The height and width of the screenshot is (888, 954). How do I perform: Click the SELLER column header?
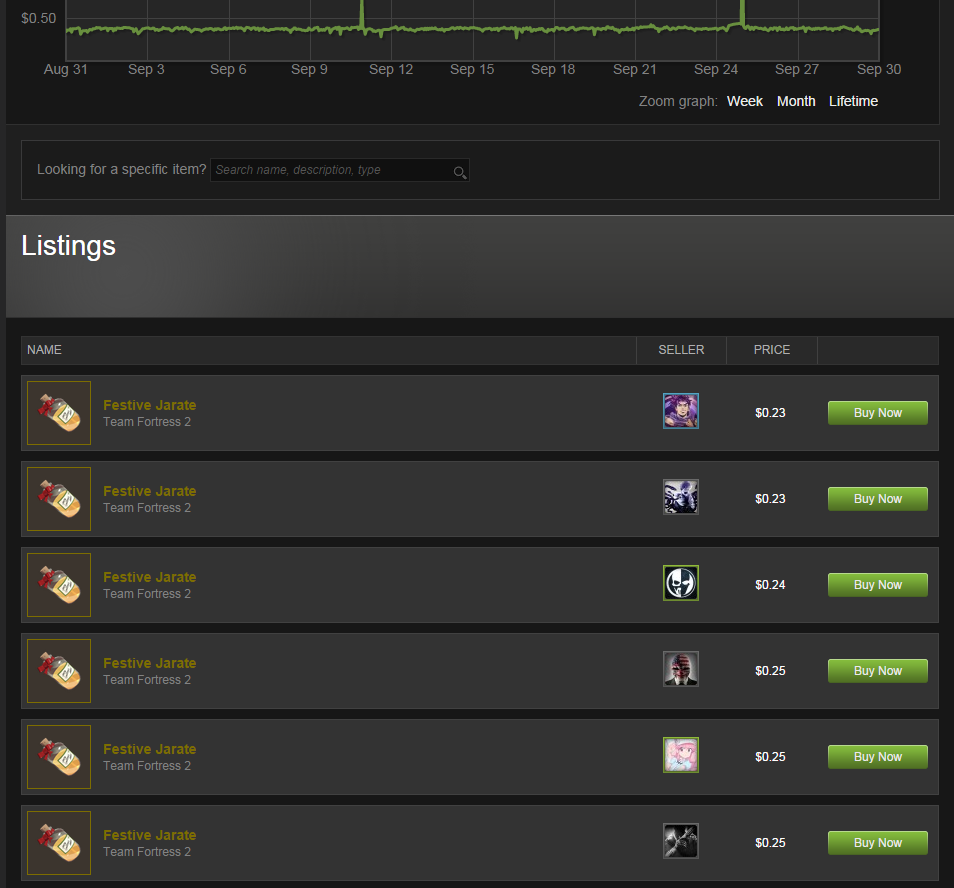(681, 350)
